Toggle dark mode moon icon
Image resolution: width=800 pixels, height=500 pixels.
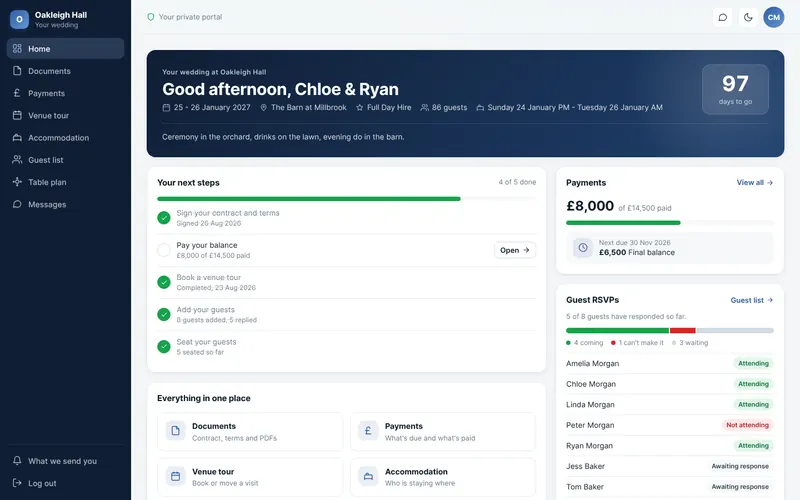coord(748,17)
